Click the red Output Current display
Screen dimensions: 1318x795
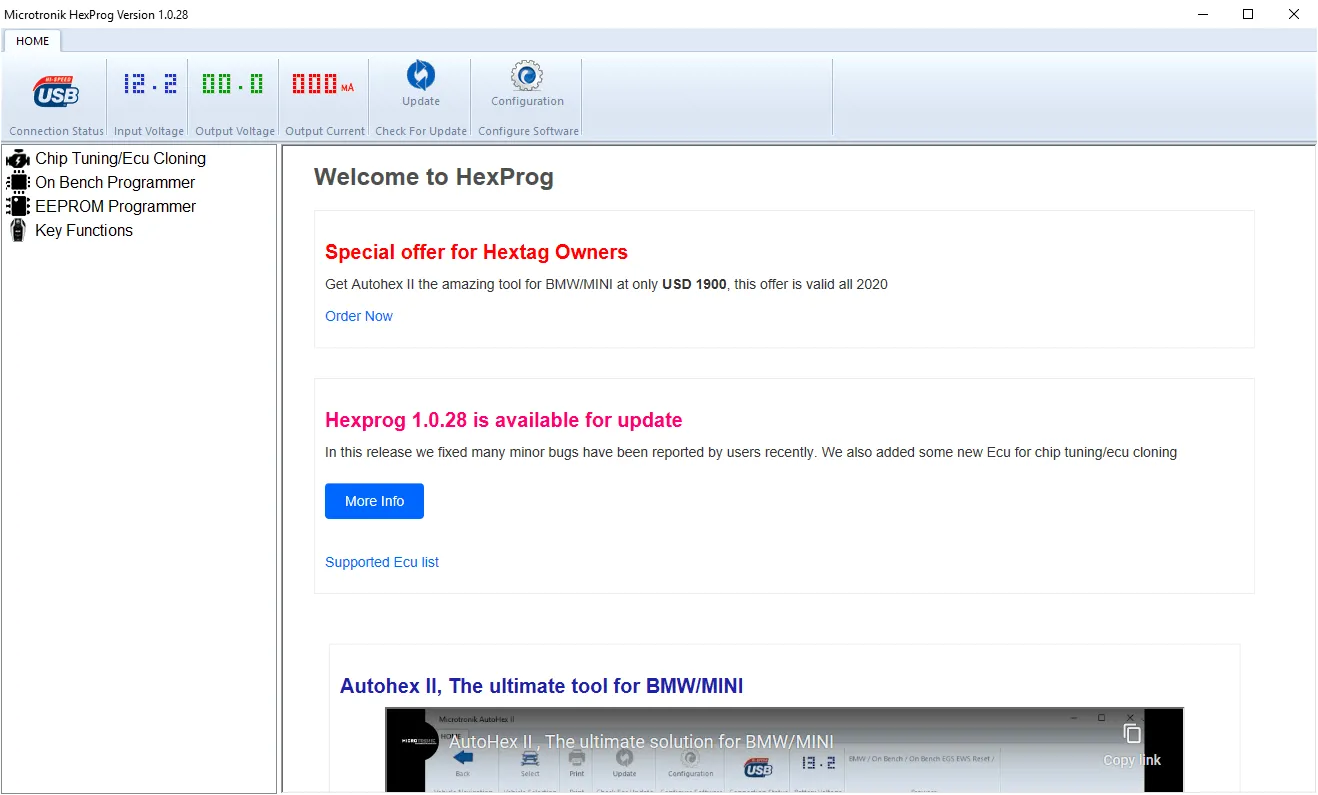coord(323,84)
